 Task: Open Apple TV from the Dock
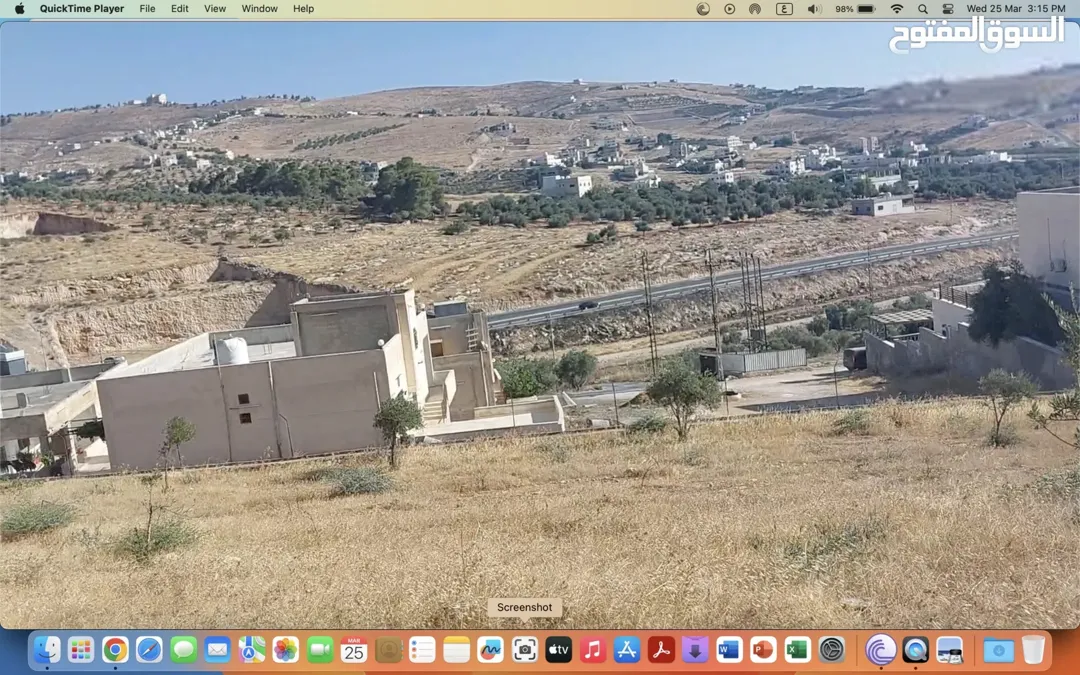(559, 650)
